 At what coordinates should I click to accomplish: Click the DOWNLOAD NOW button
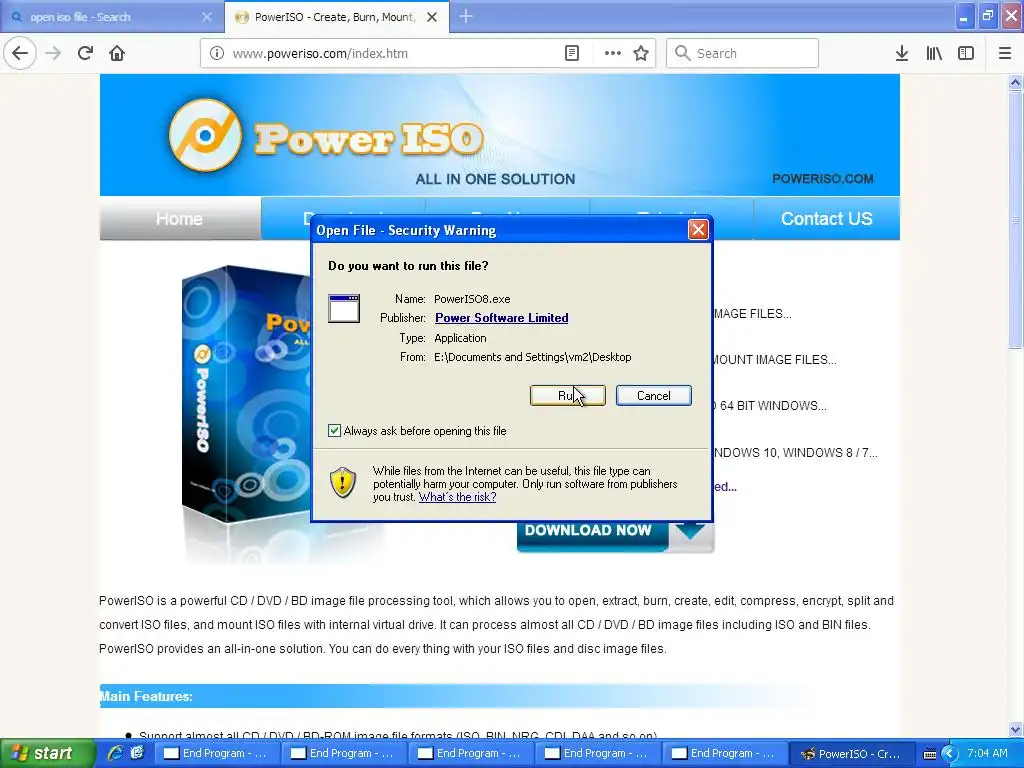(x=615, y=536)
